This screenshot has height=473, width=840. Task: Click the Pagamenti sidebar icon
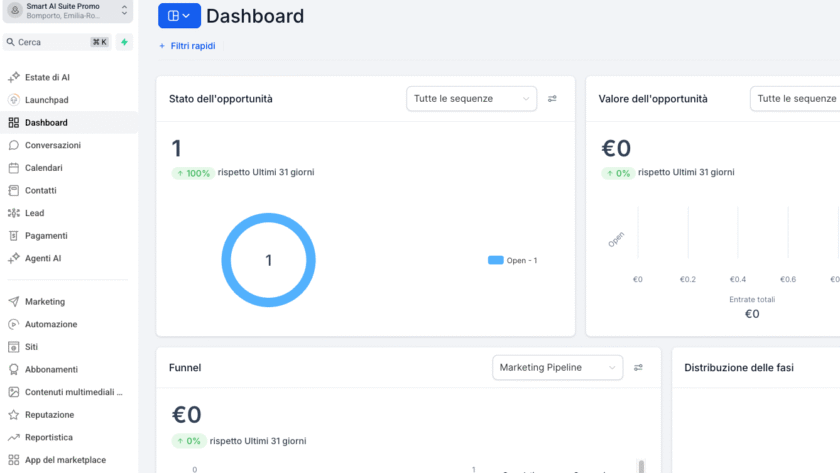click(x=14, y=236)
